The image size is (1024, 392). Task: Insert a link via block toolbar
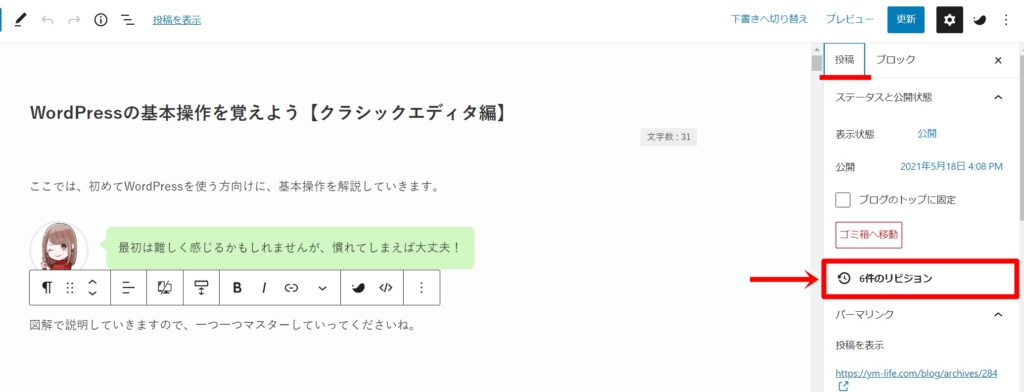(291, 288)
